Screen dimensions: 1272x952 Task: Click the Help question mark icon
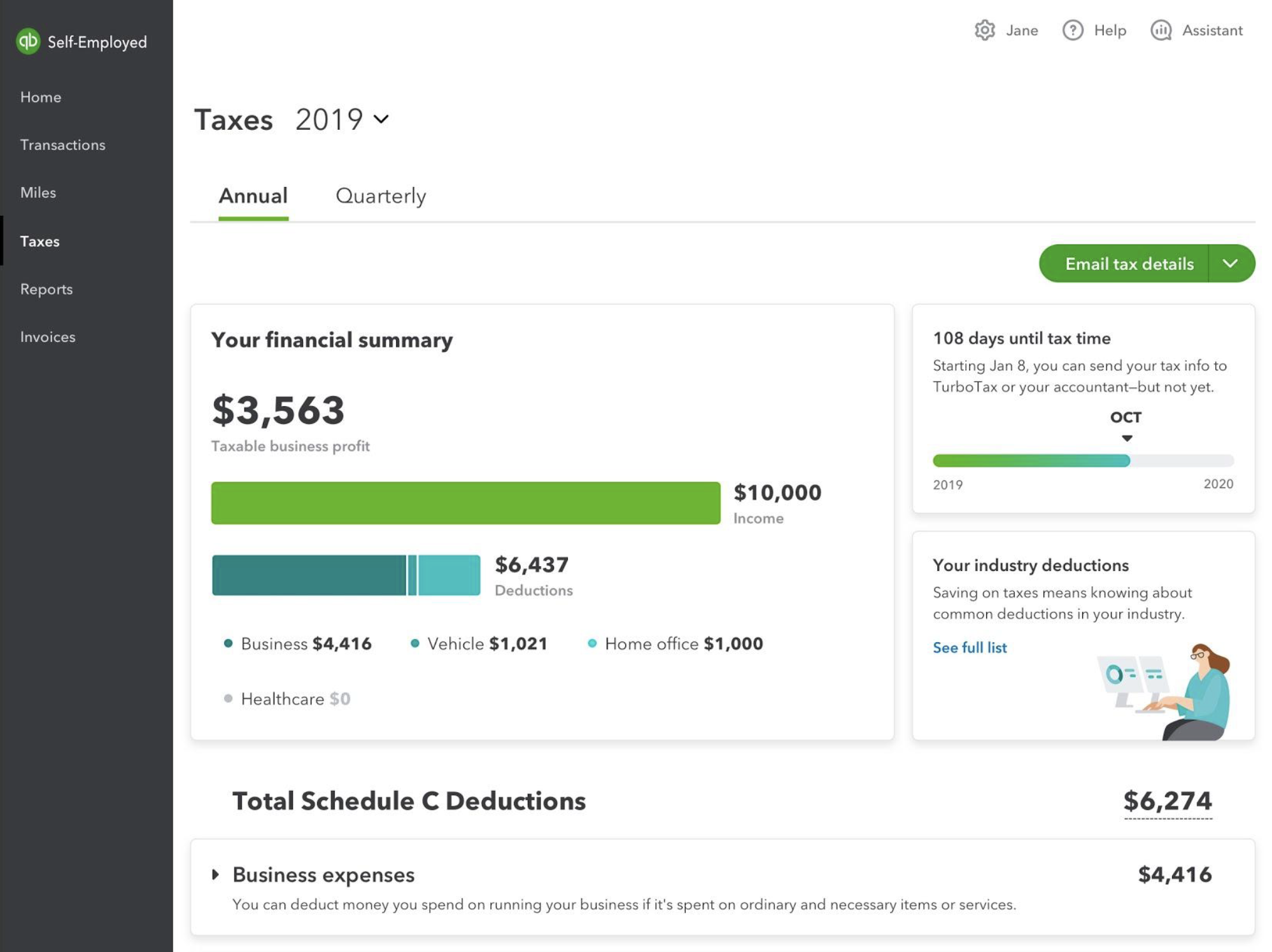[1073, 31]
